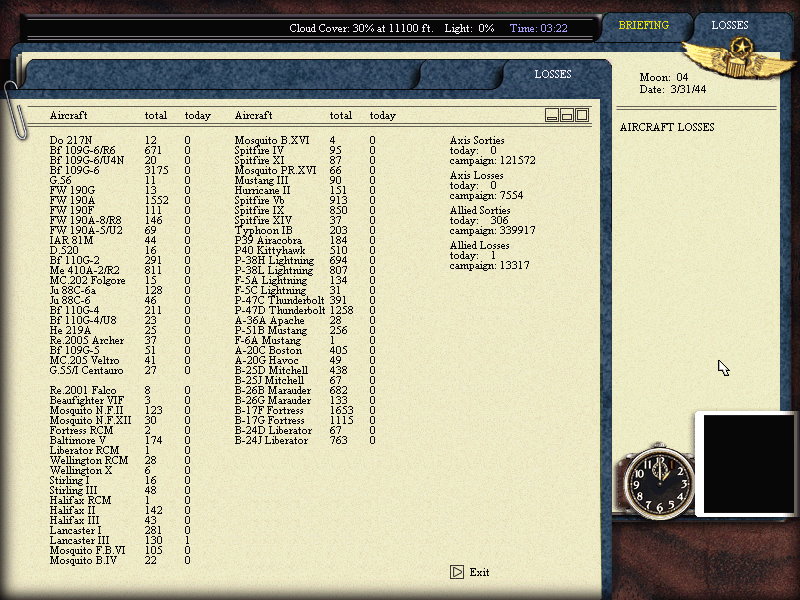Screen dimensions: 800x600
Task: Click the Exit text label
Action: pyautogui.click(x=480, y=572)
